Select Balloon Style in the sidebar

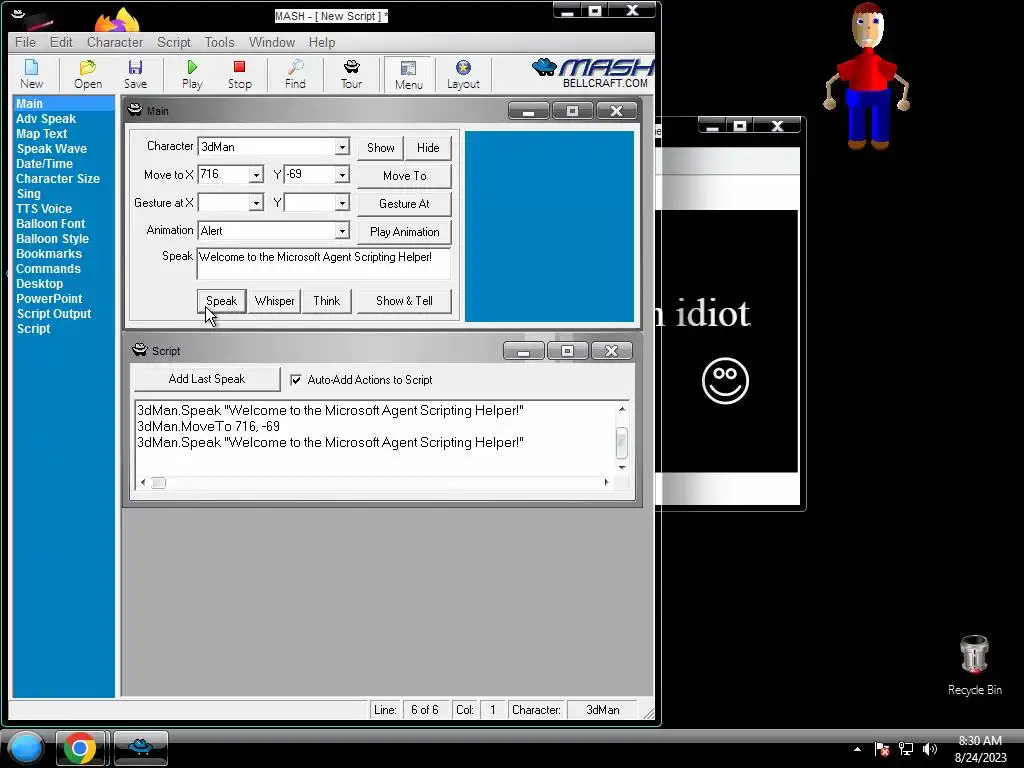click(52, 239)
